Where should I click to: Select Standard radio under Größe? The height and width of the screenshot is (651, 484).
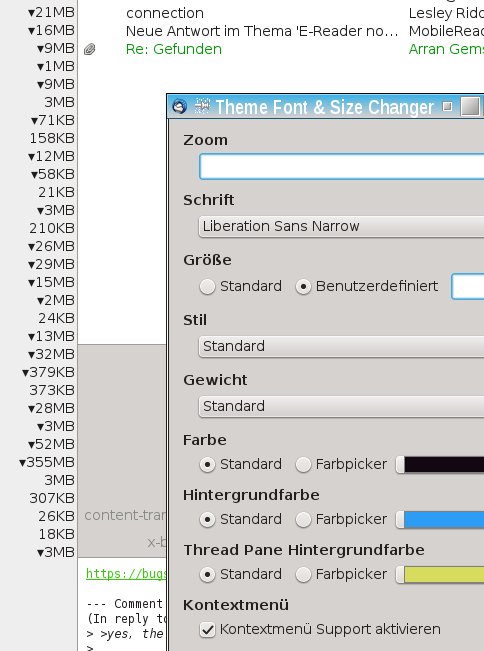coord(207,286)
